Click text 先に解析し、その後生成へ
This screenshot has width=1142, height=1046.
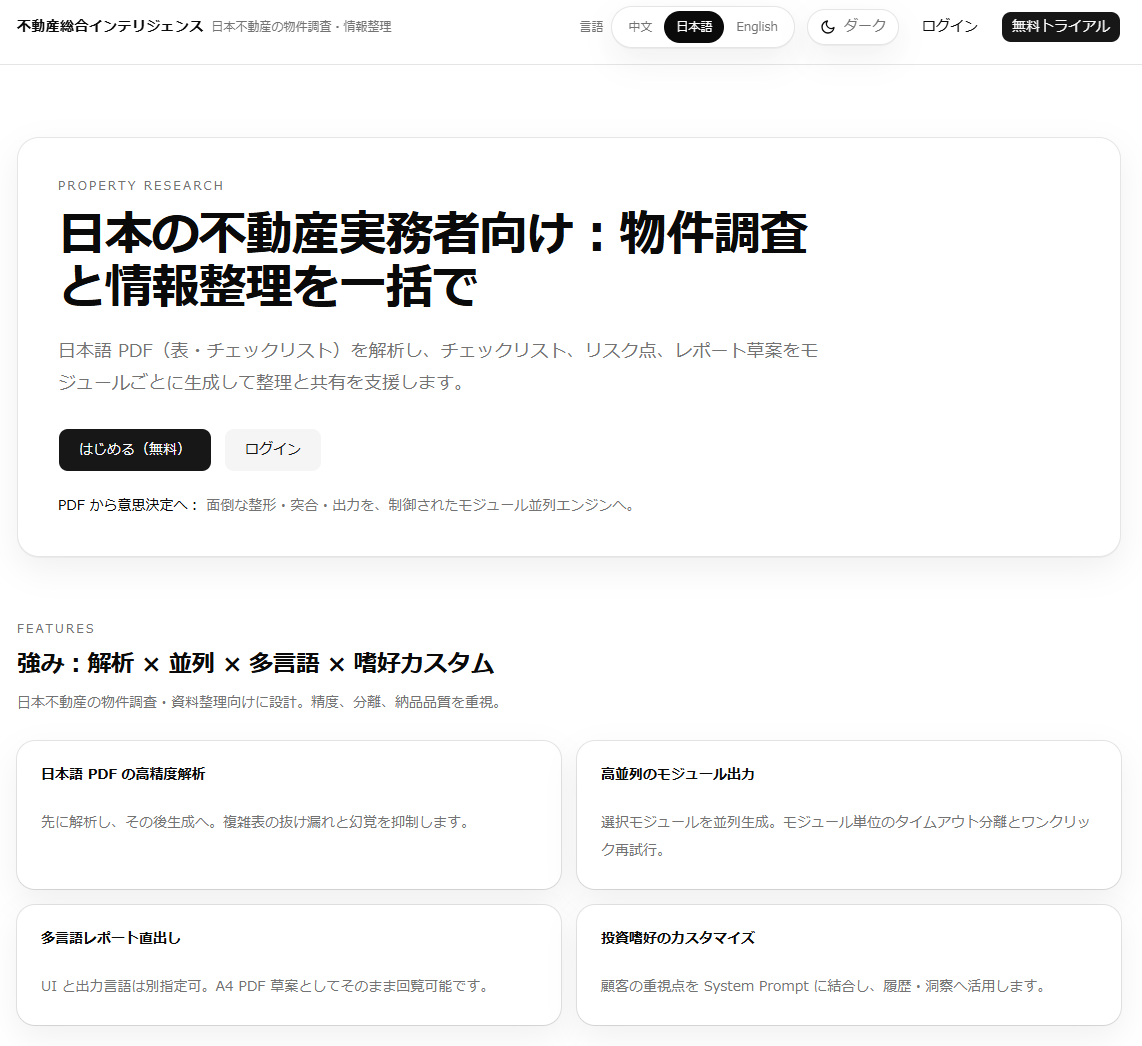click(x=255, y=822)
